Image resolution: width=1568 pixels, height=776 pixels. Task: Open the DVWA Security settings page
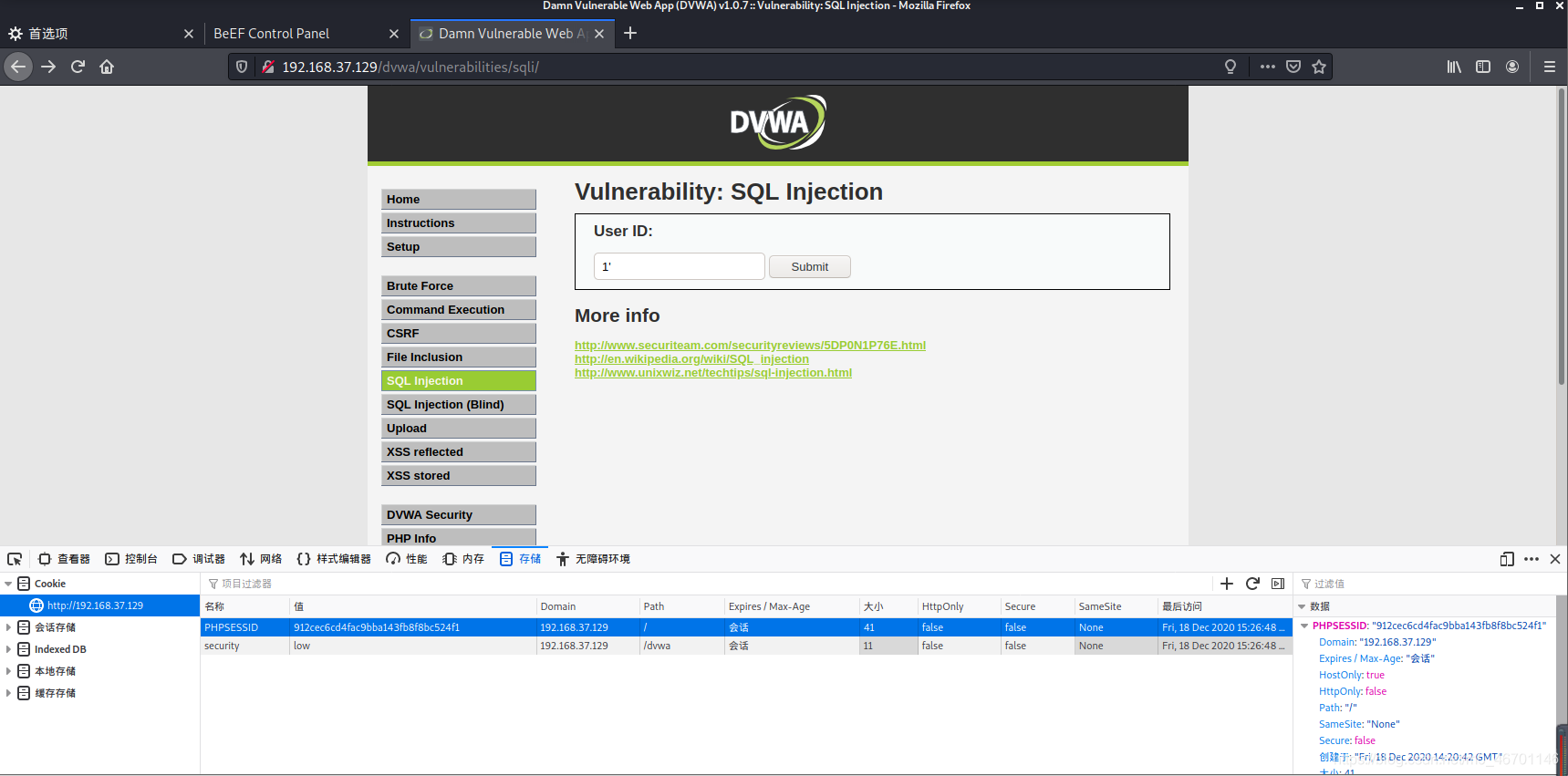[459, 515]
